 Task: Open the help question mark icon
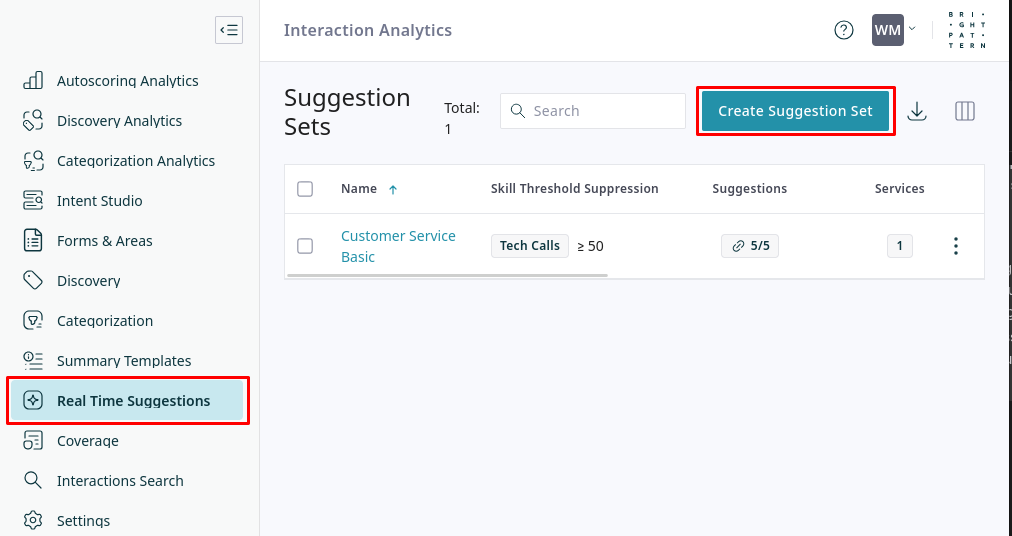click(844, 30)
